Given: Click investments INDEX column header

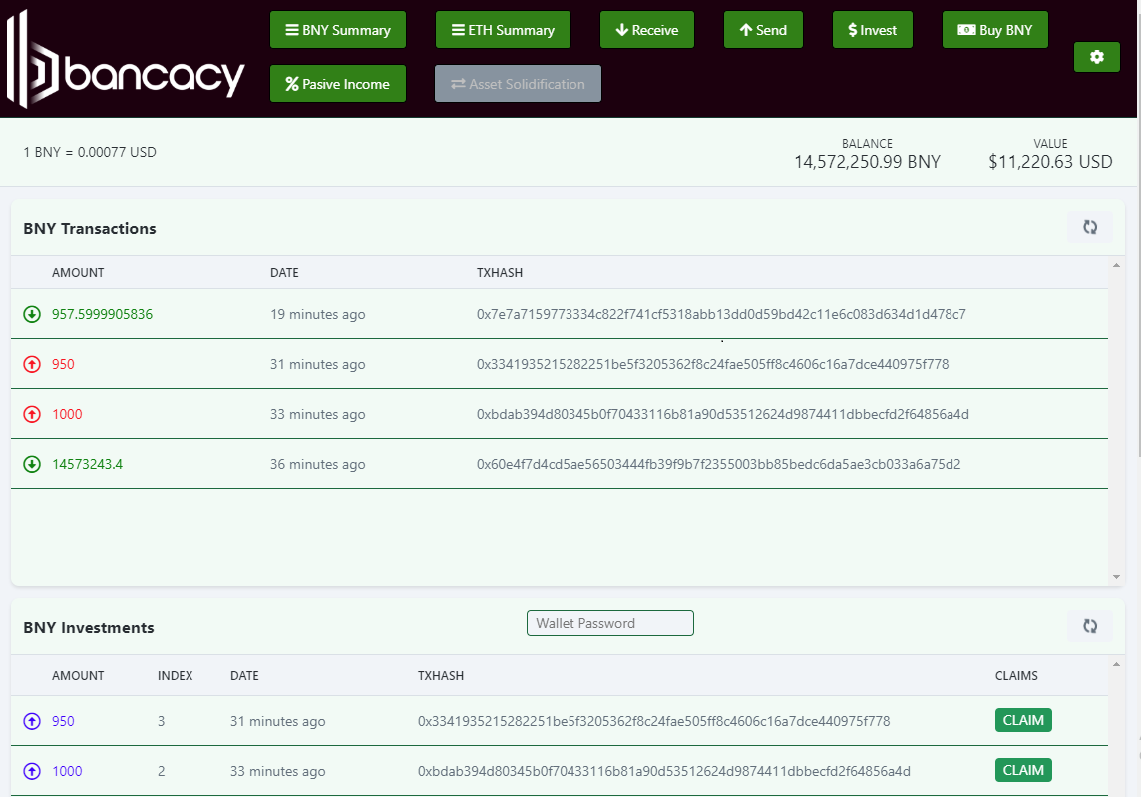Looking at the screenshot, I should pyautogui.click(x=175, y=675).
